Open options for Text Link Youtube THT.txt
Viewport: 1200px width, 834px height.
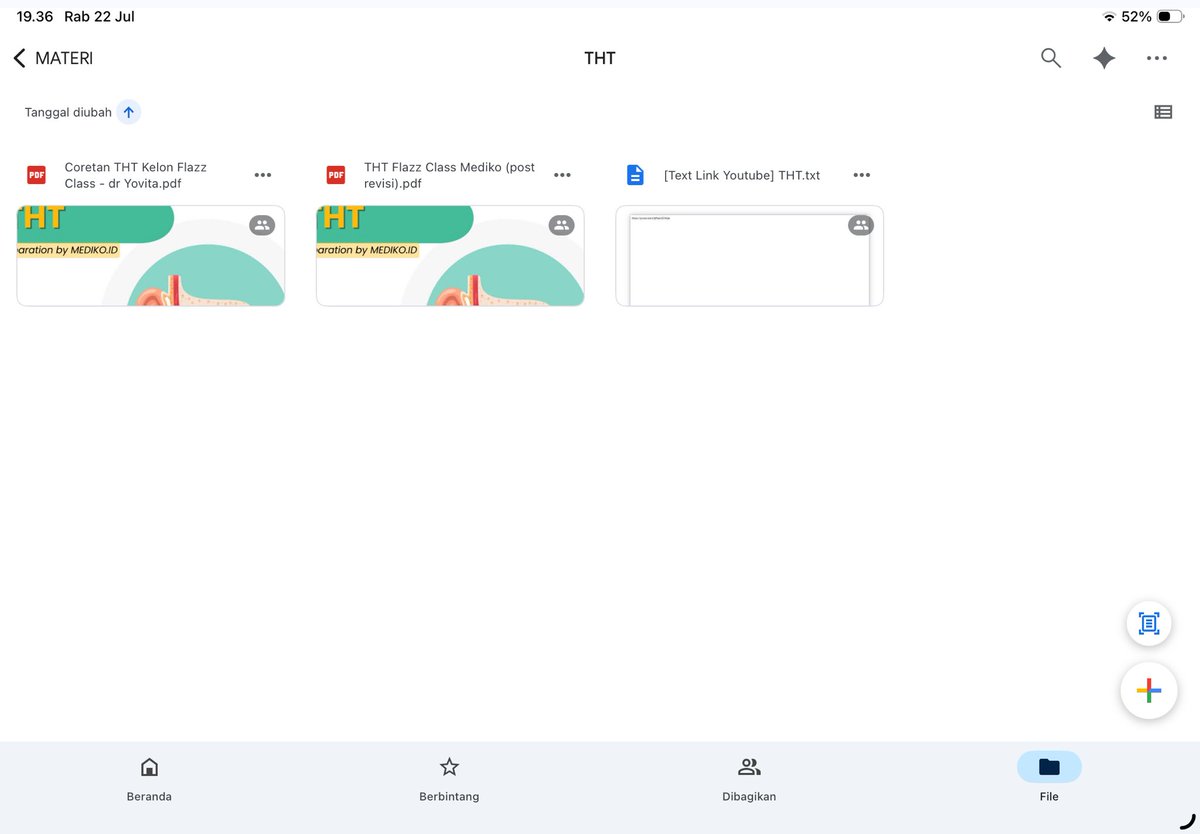click(862, 175)
